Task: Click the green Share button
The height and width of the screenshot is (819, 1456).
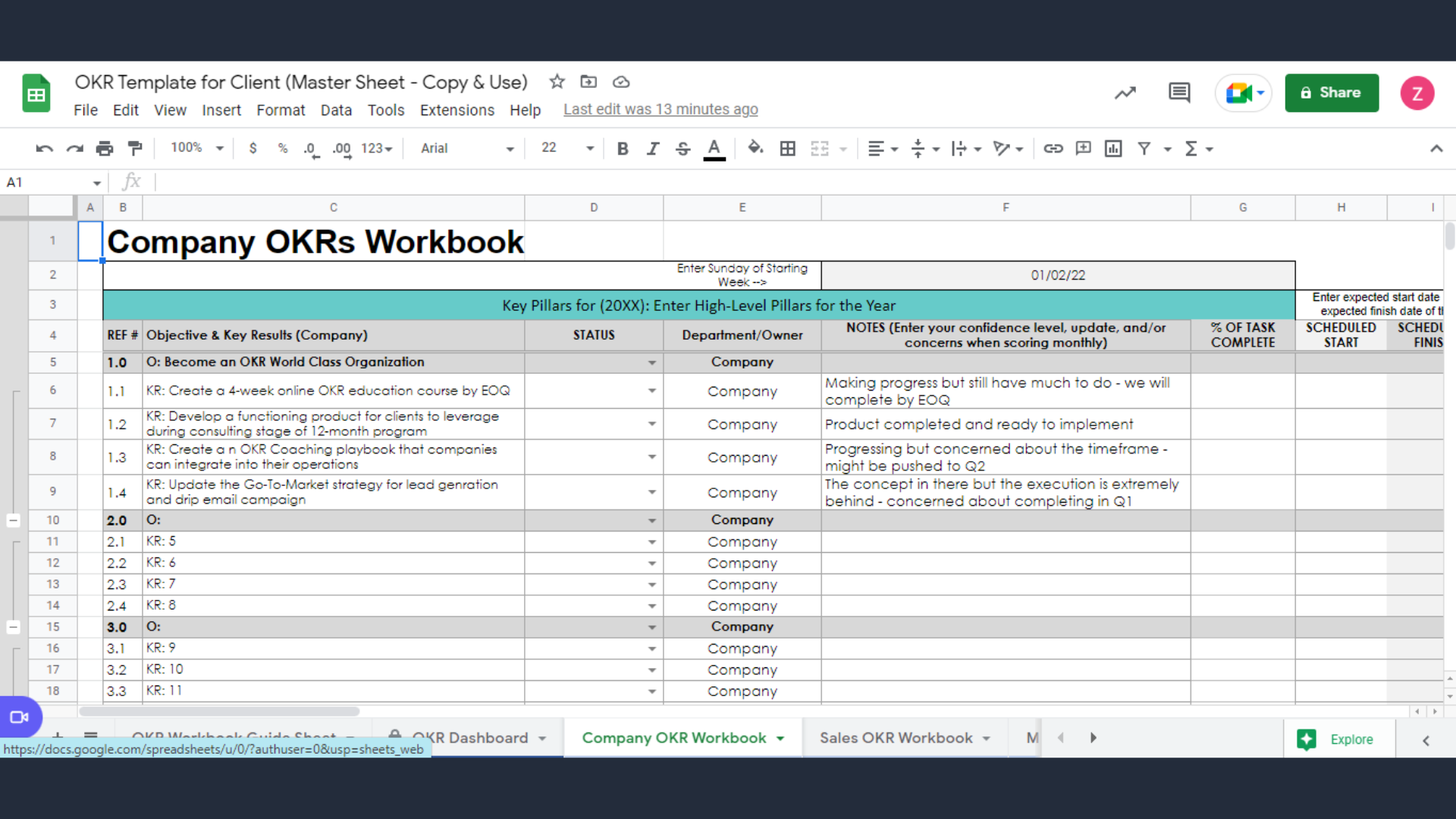Action: coord(1332,93)
